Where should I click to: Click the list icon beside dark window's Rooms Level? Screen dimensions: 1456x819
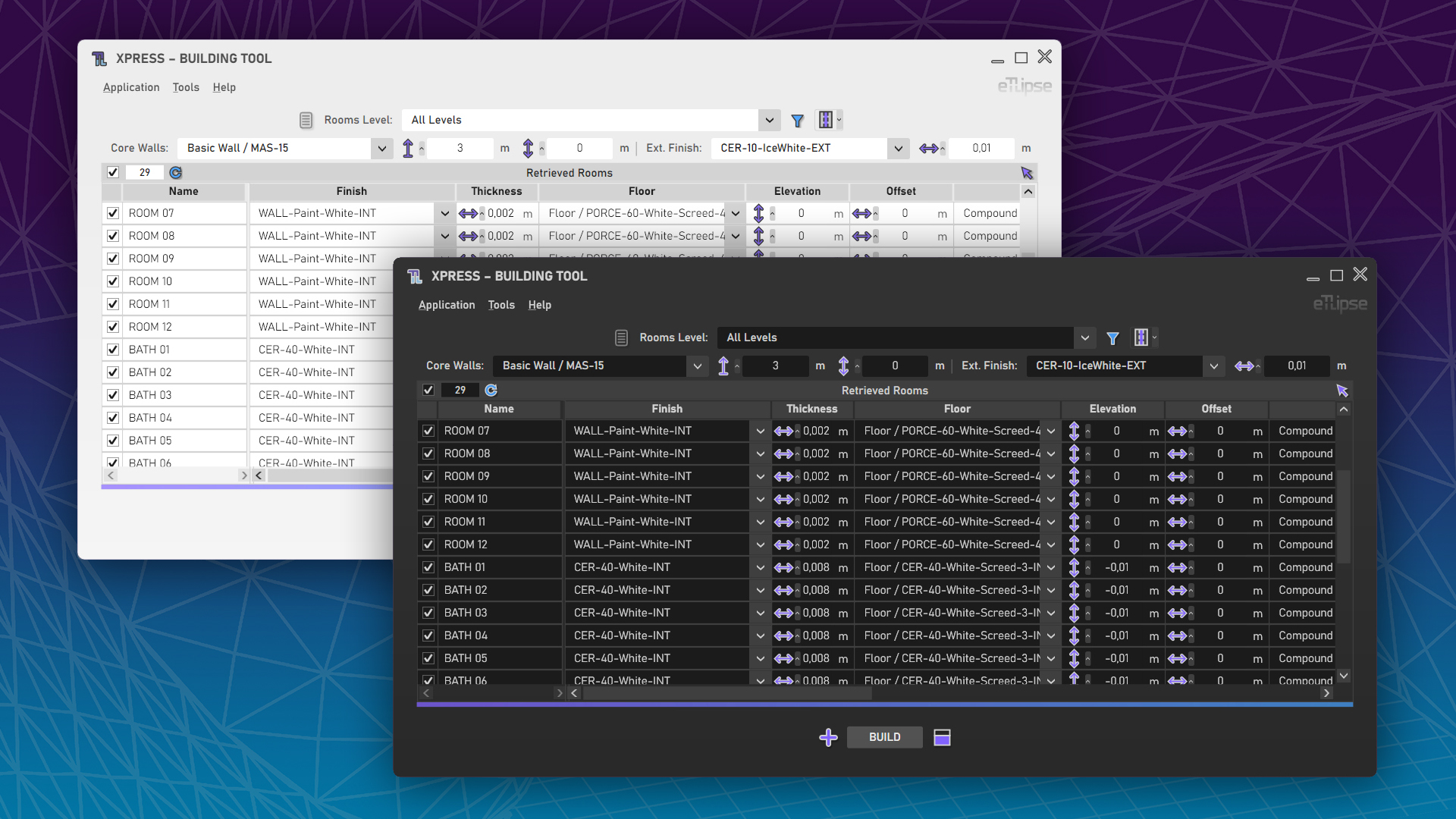coord(621,337)
